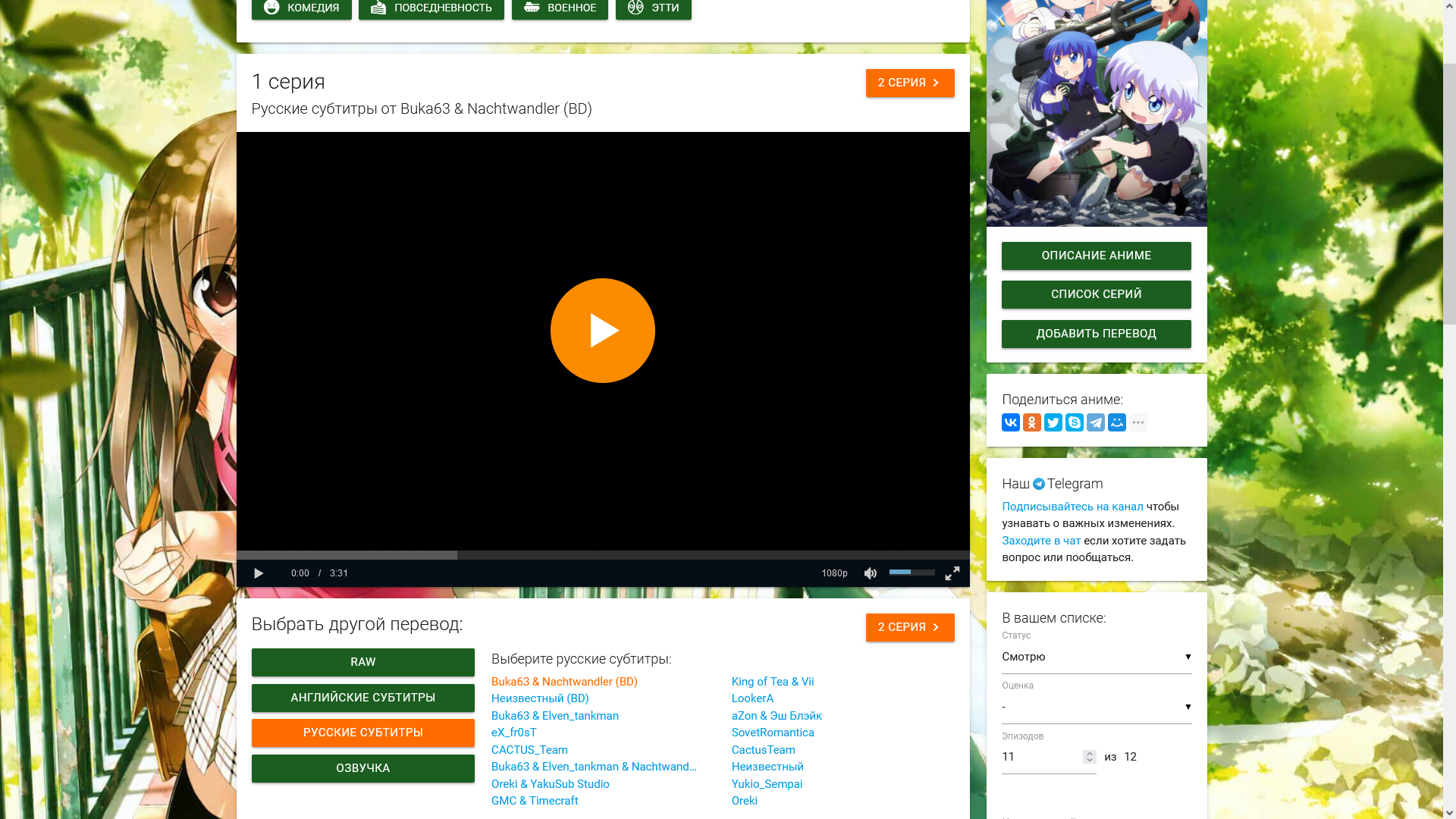
Task: Go to 2 серия from top button
Action: (910, 83)
